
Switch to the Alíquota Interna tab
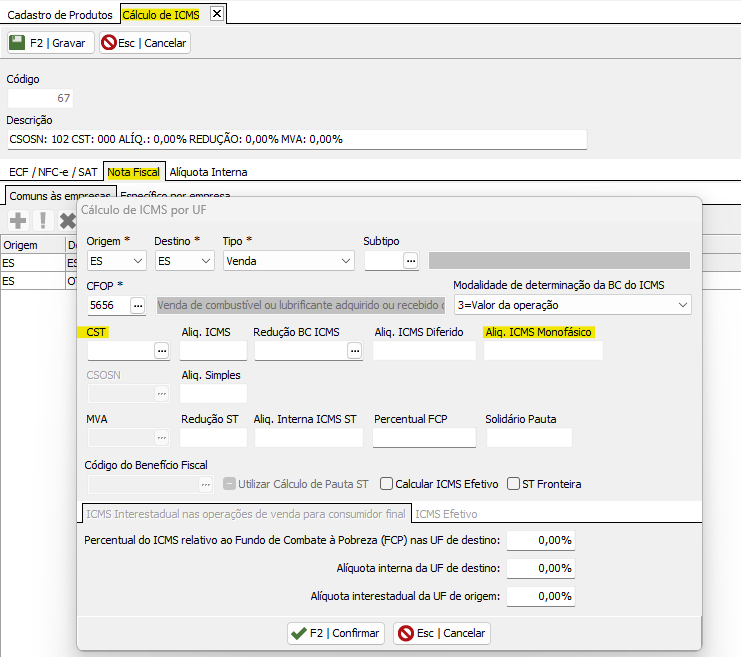[208, 172]
